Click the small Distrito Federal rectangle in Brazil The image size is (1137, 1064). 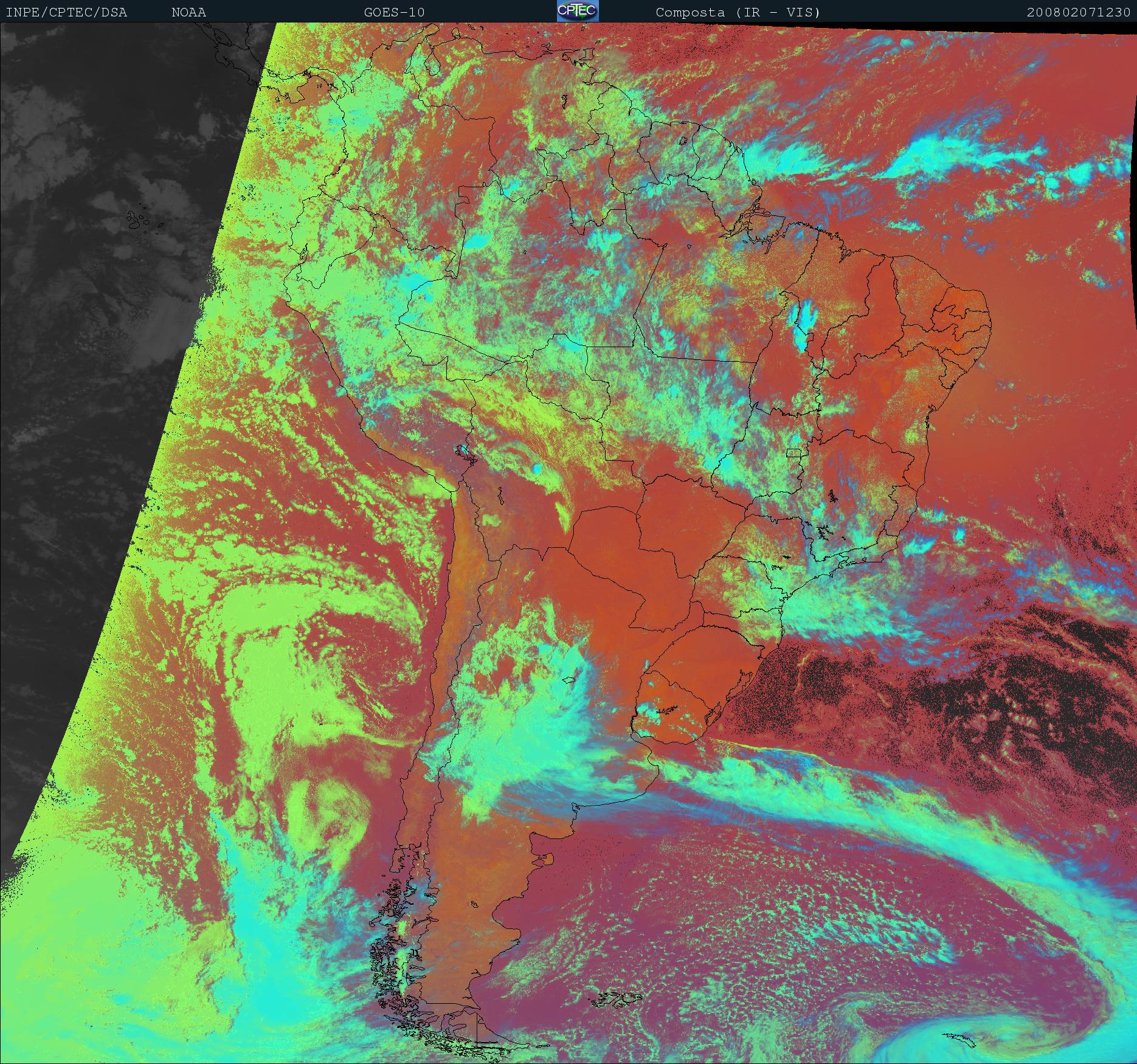point(794,452)
